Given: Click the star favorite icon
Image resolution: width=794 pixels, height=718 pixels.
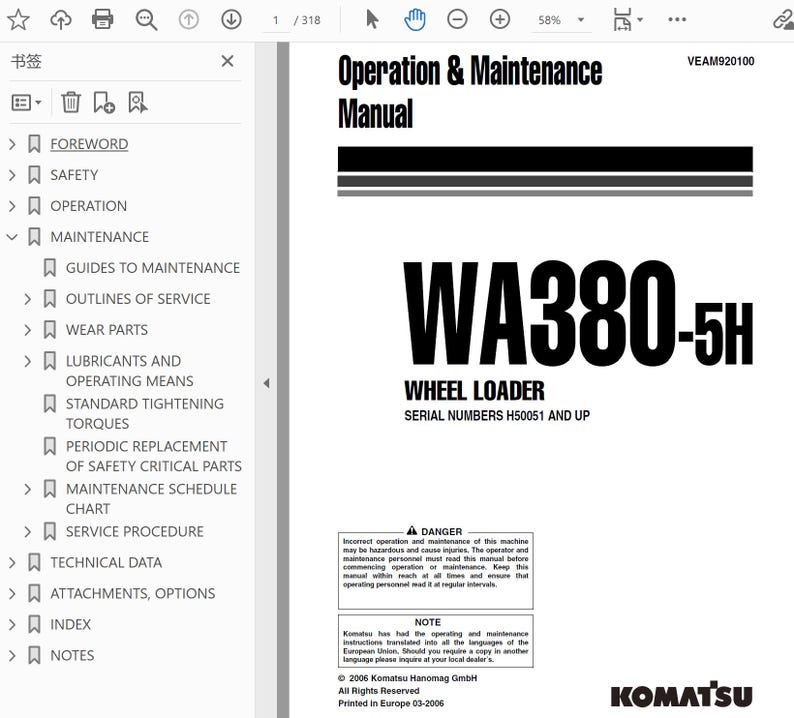Looking at the screenshot, I should pyautogui.click(x=18, y=20).
